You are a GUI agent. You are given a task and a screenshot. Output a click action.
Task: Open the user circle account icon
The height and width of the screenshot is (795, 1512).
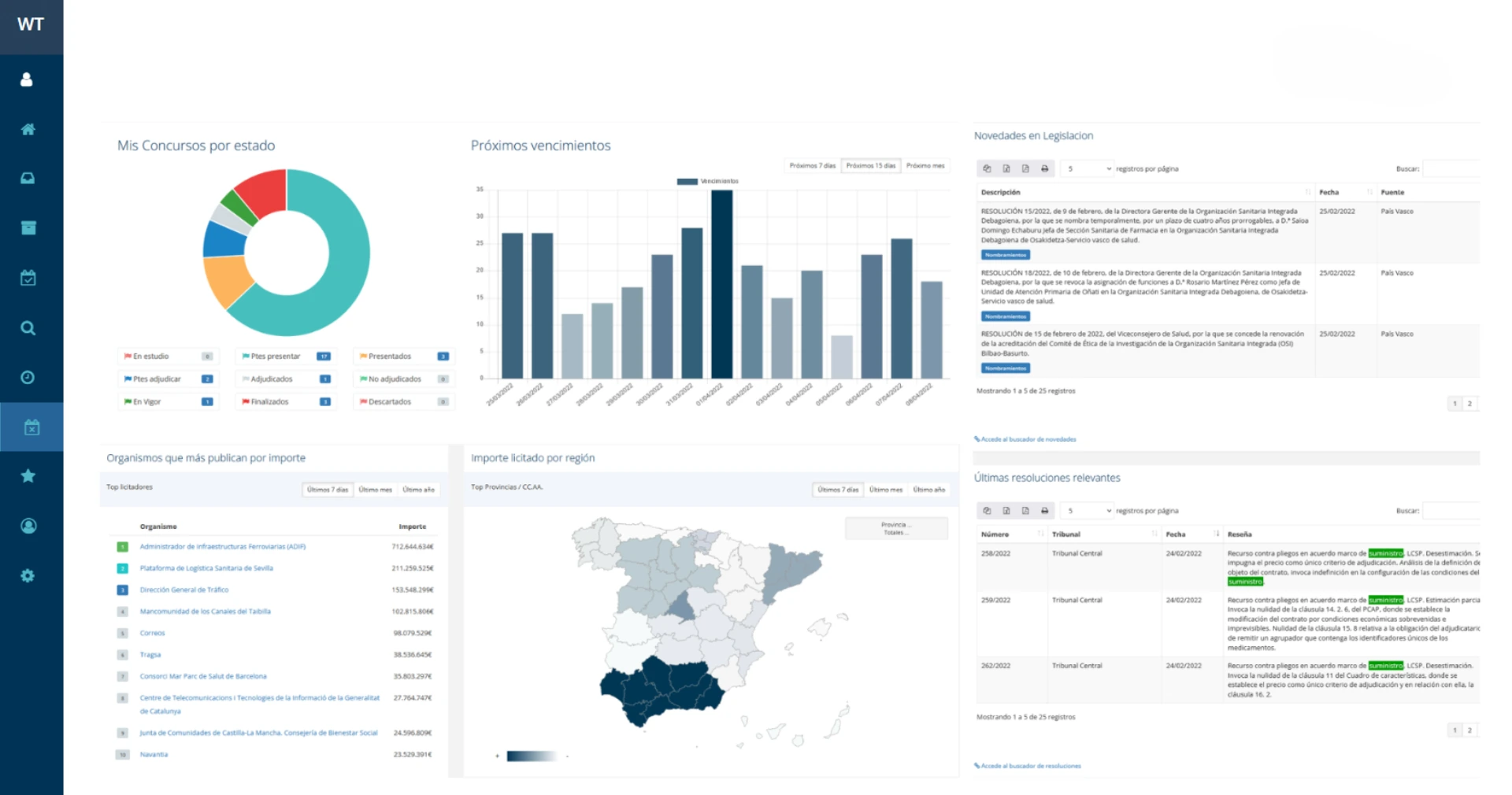point(28,526)
